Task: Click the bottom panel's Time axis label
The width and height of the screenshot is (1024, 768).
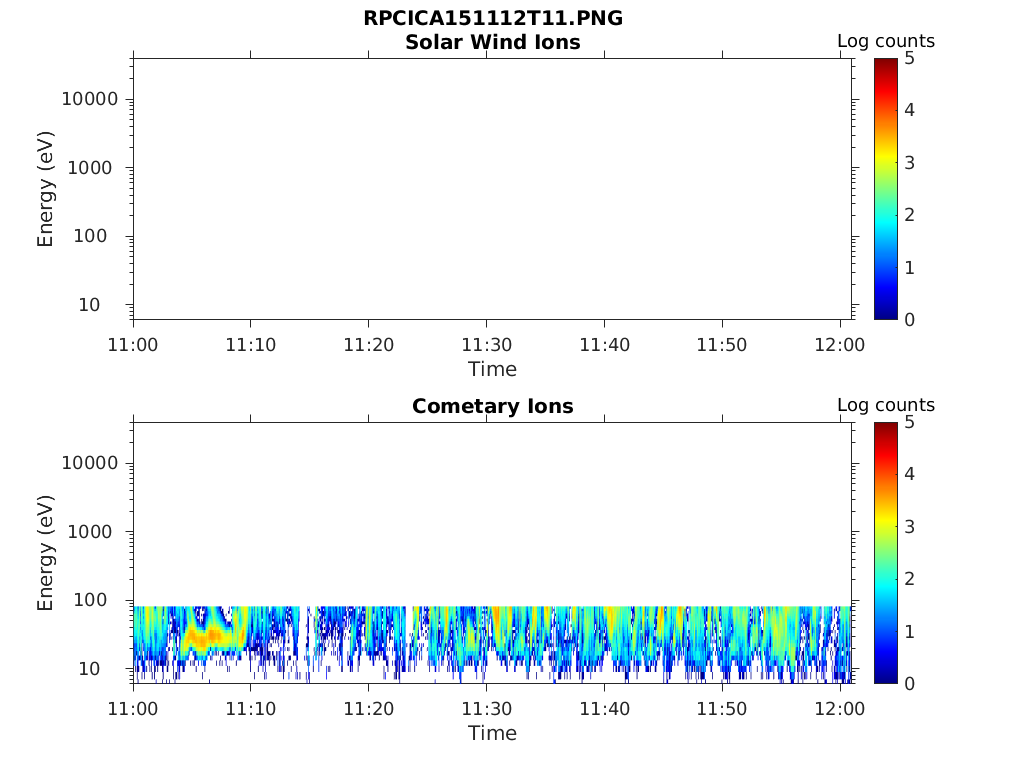Action: coord(492,733)
